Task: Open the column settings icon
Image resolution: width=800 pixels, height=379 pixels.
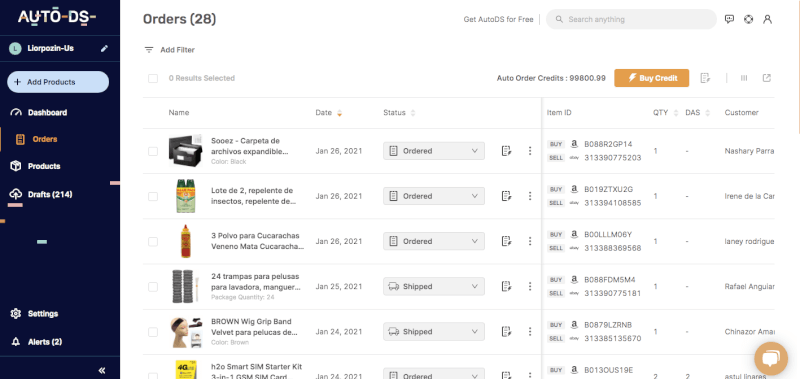Action: [744, 78]
